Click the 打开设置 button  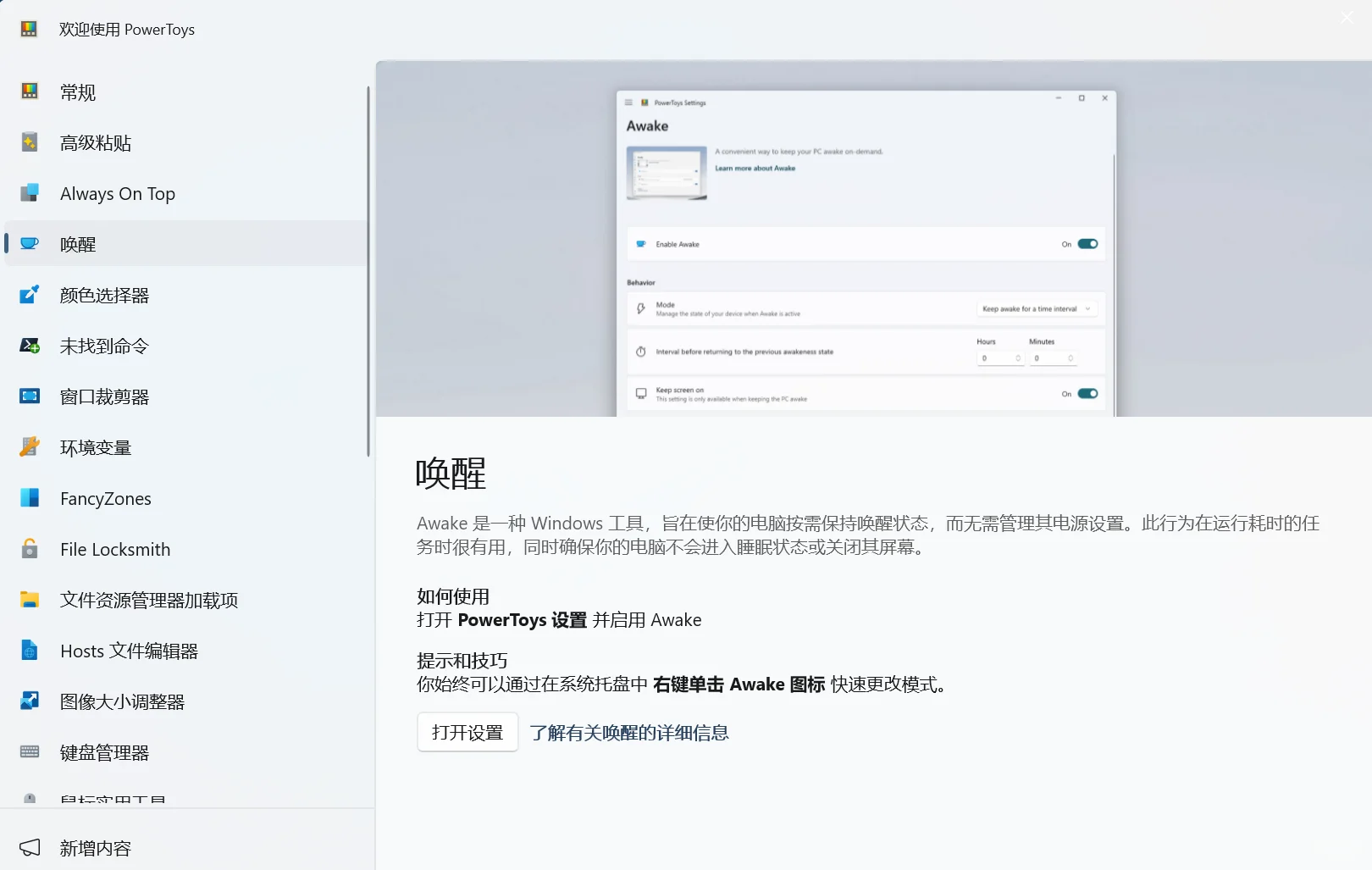point(467,733)
